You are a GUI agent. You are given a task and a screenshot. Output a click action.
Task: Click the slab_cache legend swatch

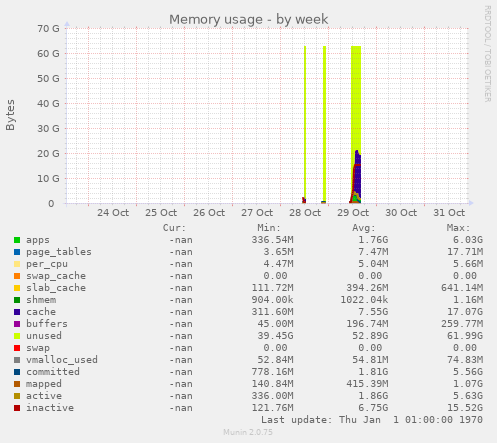click(x=17, y=288)
